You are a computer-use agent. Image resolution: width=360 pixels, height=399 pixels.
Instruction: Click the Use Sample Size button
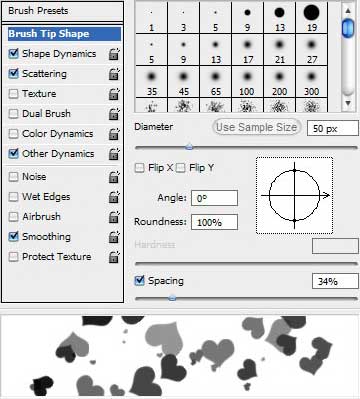256,127
